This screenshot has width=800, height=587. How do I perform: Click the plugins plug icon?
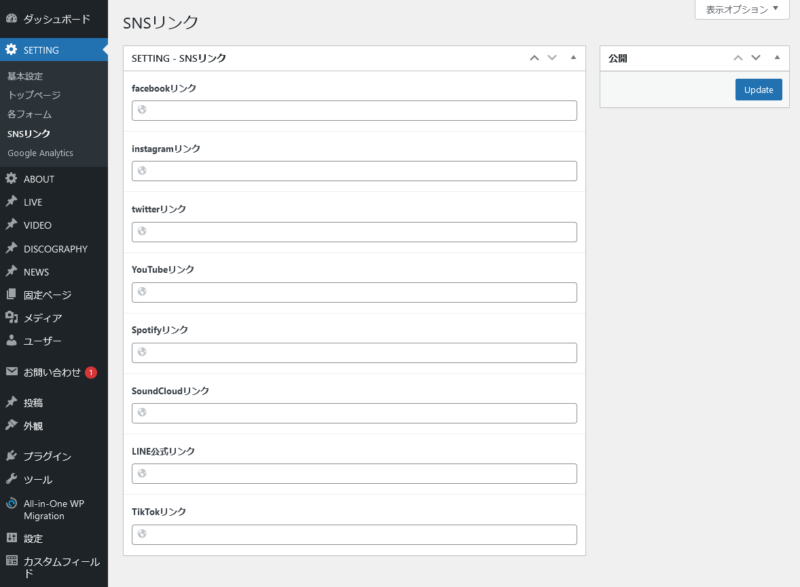click(12, 456)
